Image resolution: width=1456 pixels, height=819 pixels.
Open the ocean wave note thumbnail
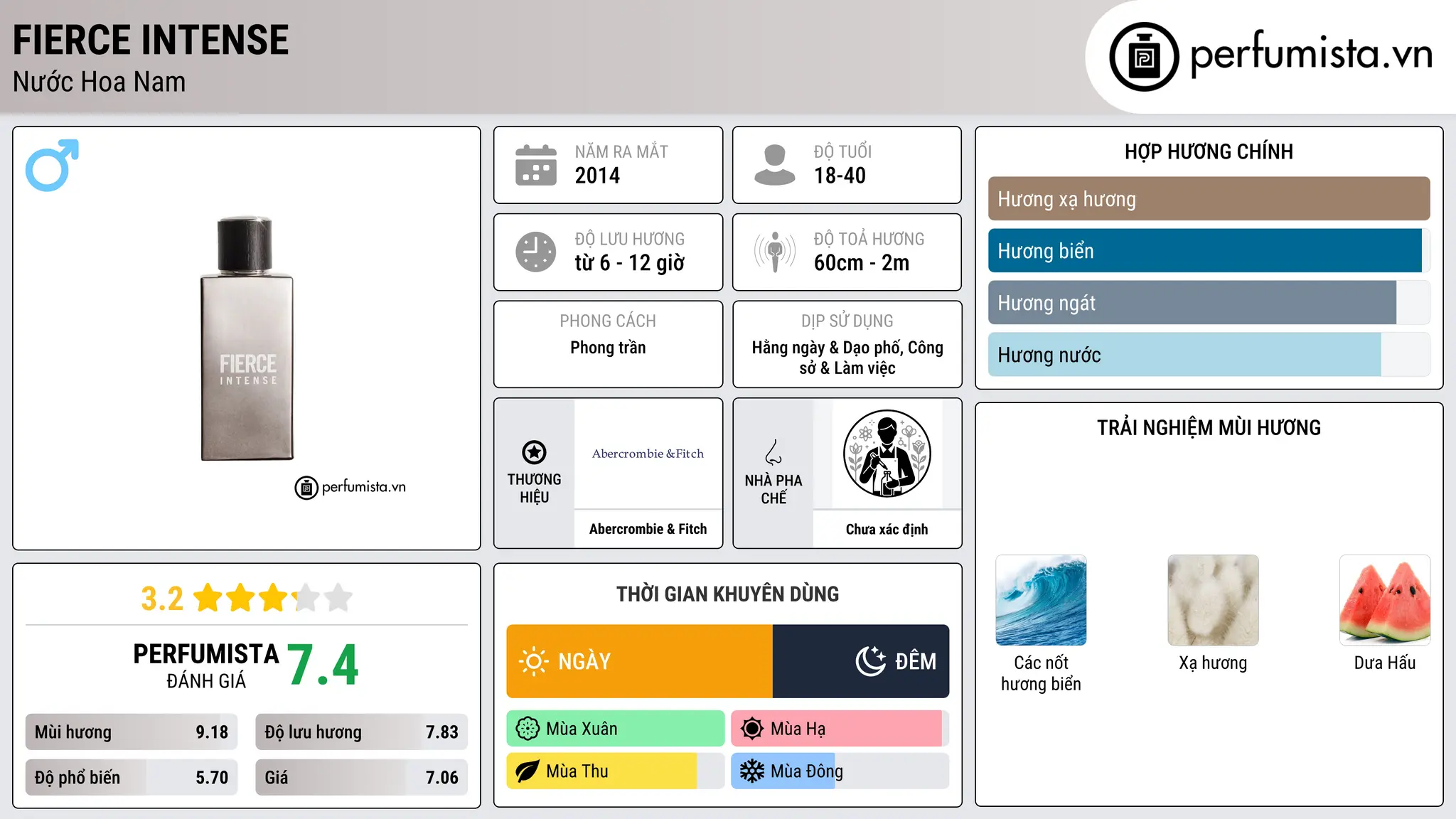(x=1041, y=600)
